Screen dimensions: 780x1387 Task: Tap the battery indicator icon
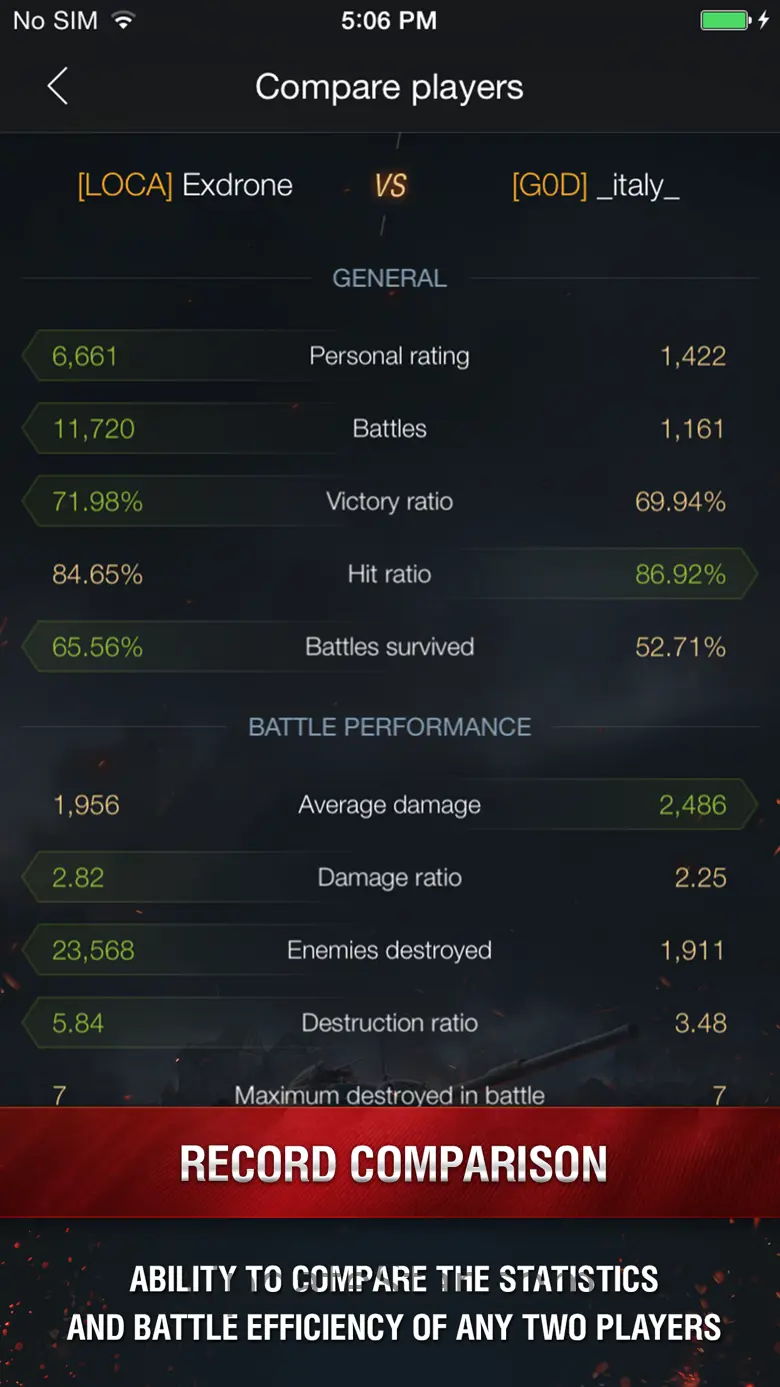point(727,20)
